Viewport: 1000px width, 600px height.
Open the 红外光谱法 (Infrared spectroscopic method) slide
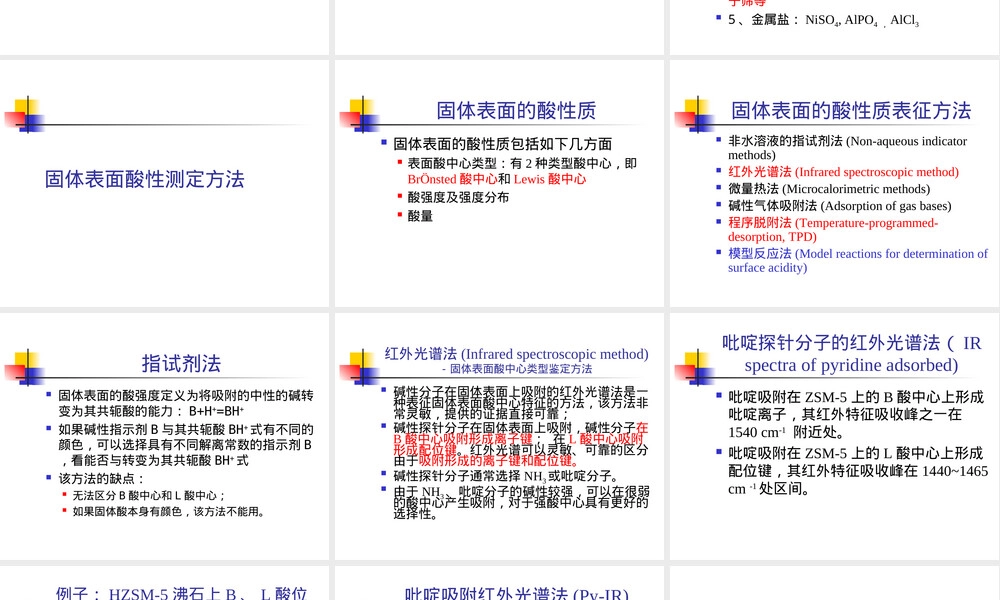(x=499, y=436)
